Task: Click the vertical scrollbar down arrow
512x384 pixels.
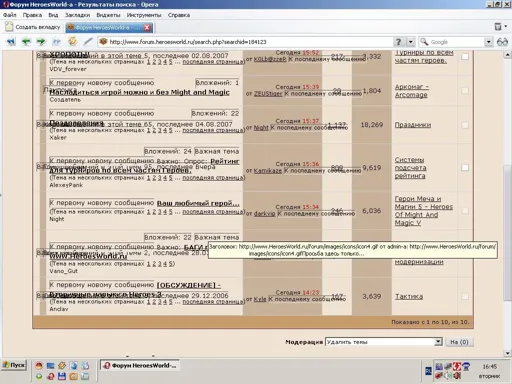Action: (508, 353)
